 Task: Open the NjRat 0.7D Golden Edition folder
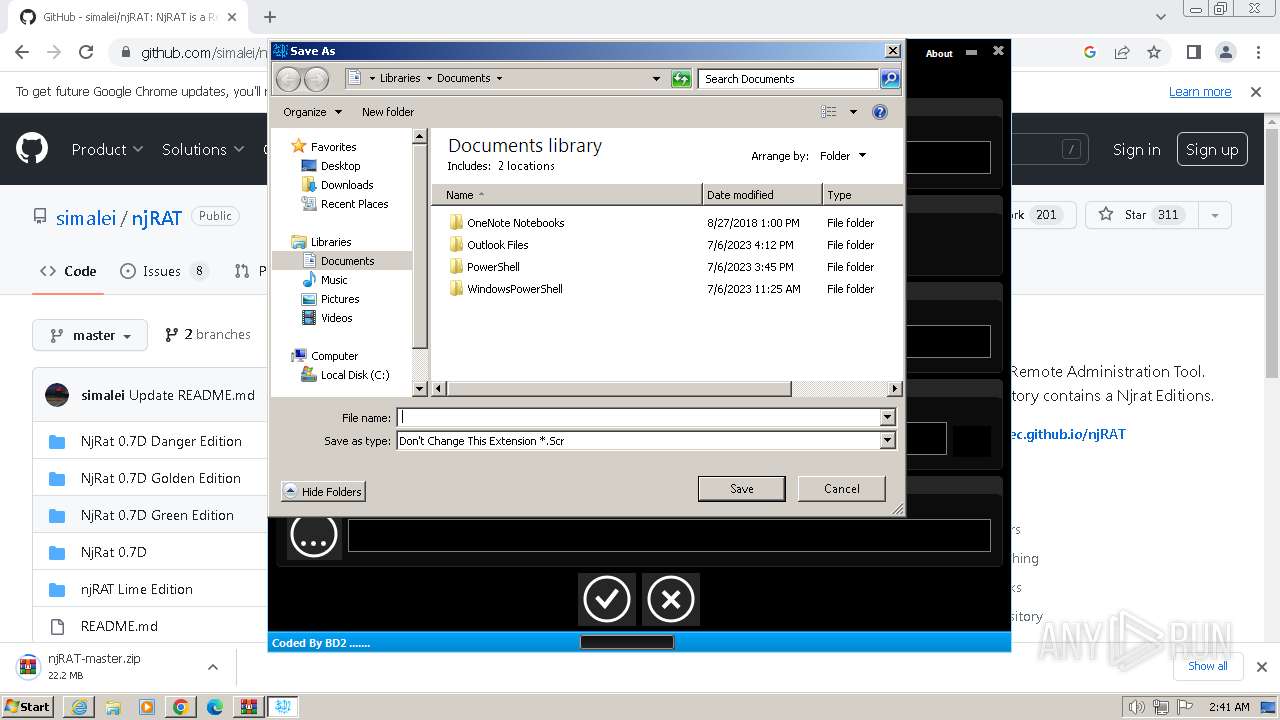160,478
